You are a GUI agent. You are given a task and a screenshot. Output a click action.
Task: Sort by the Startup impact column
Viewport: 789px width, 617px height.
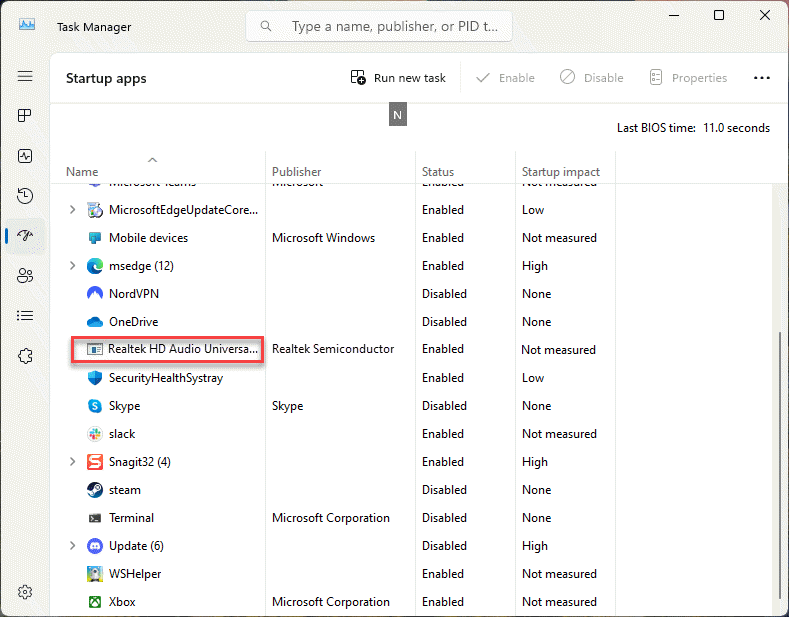tap(560, 172)
